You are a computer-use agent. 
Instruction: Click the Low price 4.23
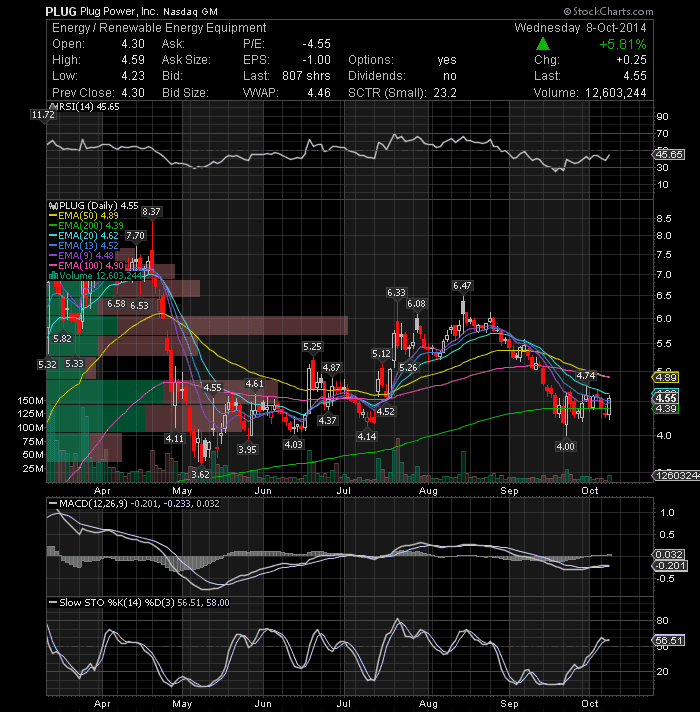[x=133, y=76]
